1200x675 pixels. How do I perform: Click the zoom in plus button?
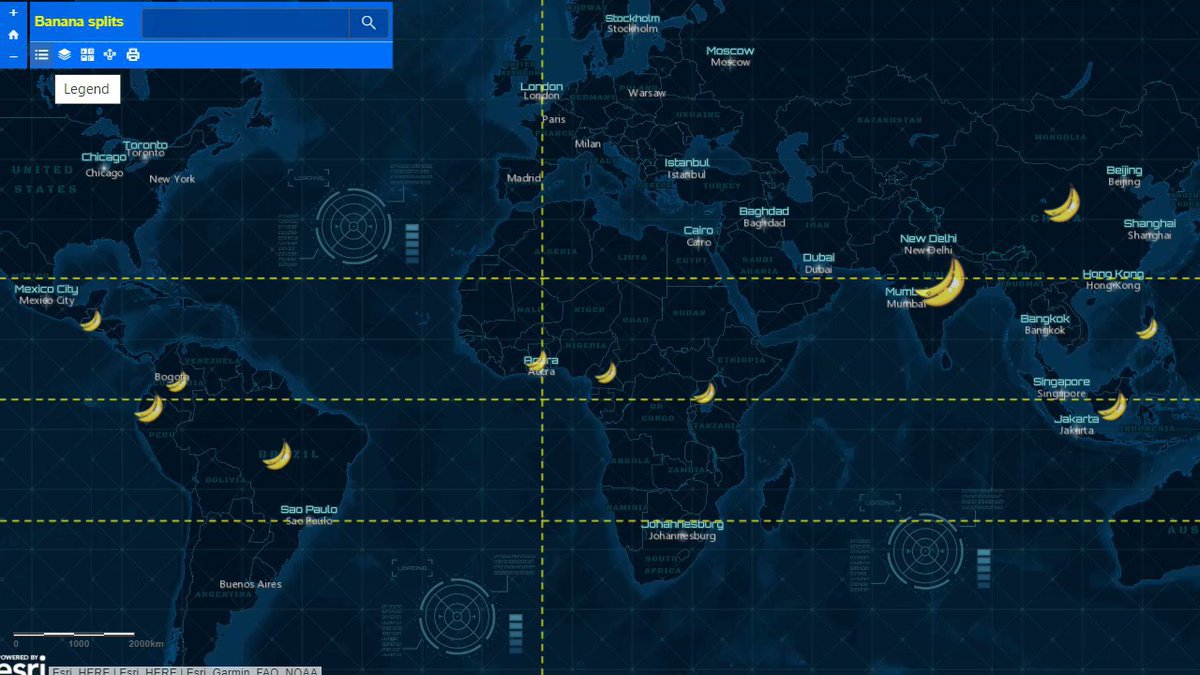click(13, 12)
